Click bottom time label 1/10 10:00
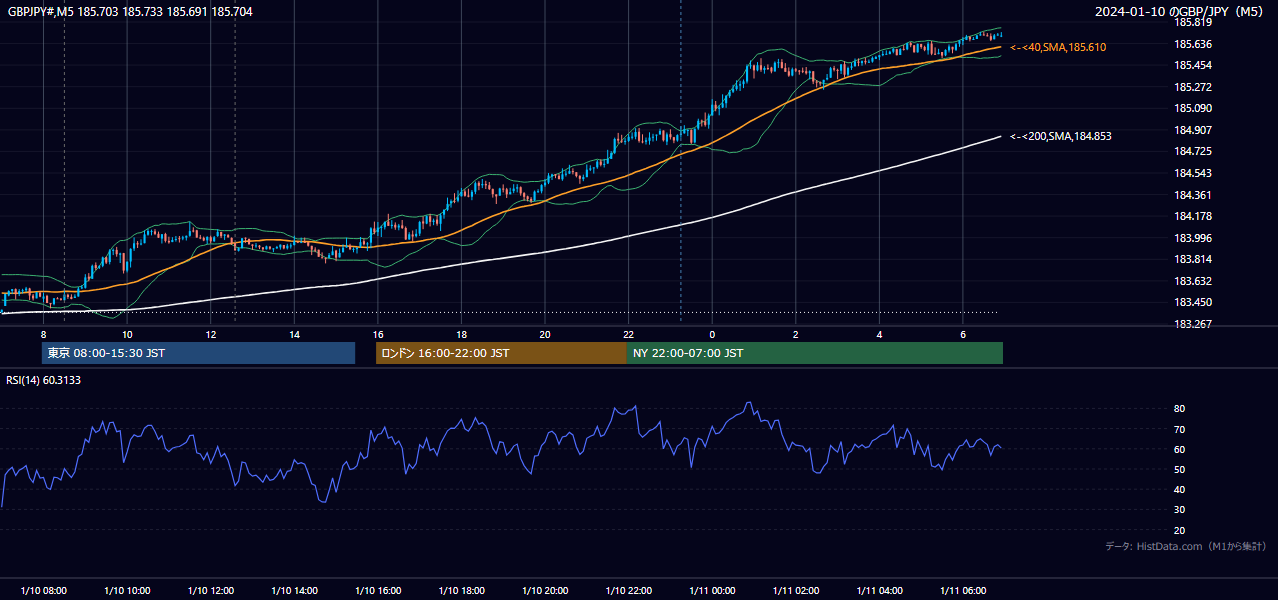1278x600 pixels. 127,591
